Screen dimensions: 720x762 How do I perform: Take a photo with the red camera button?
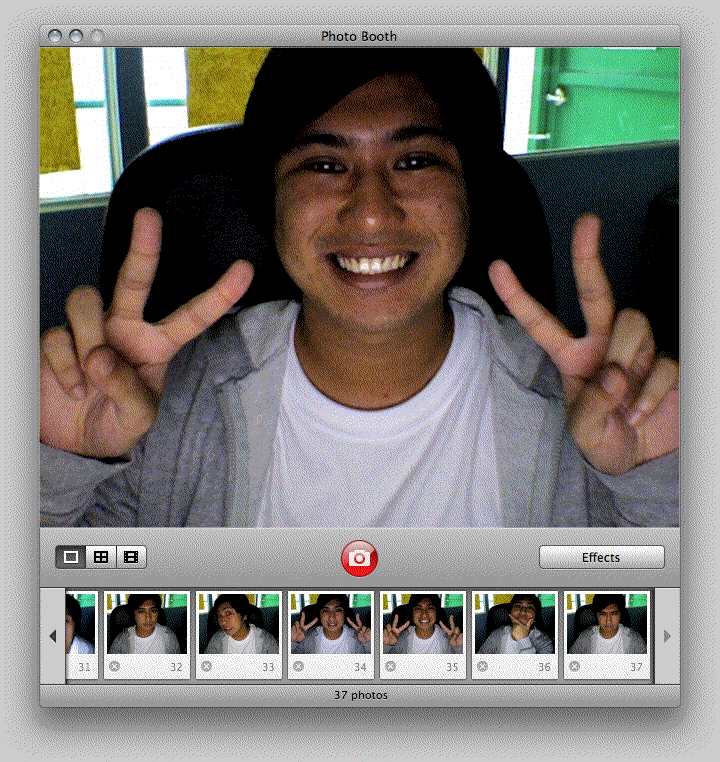359,558
